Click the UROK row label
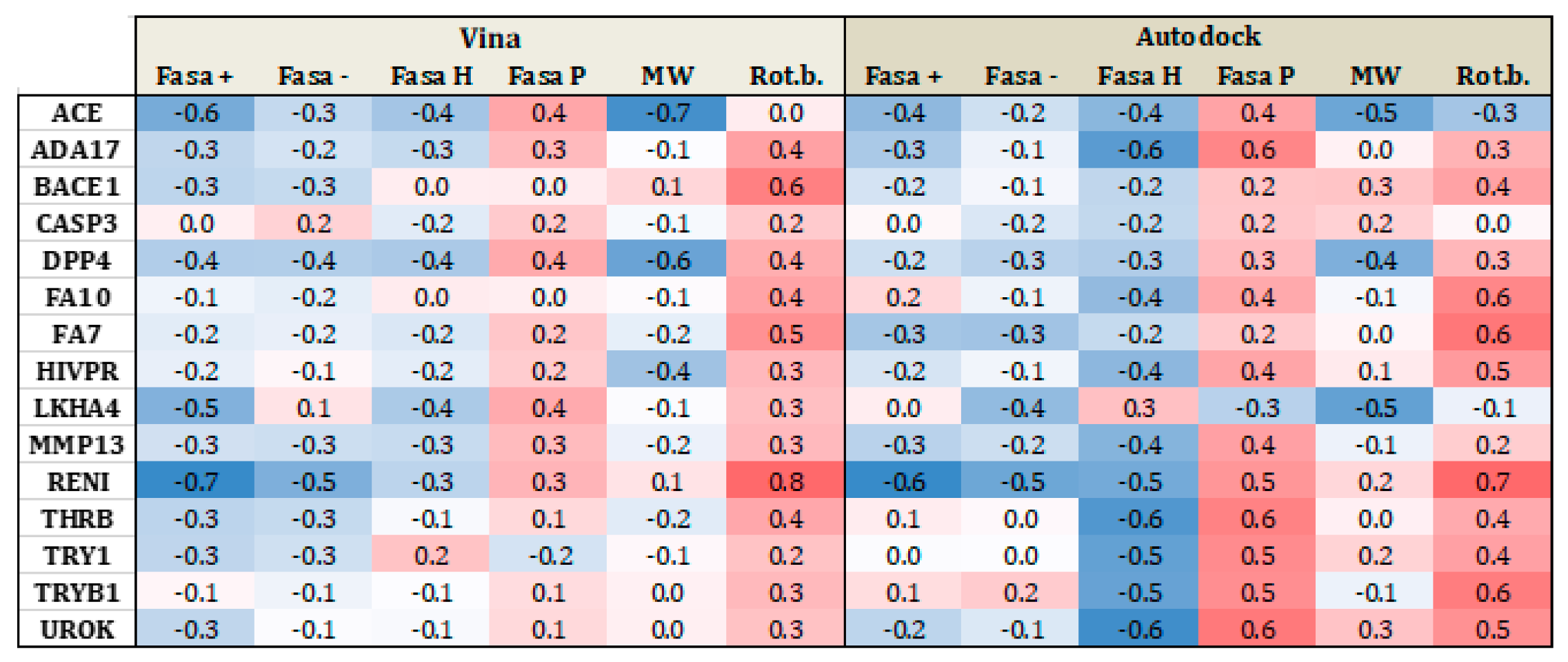The image size is (1568, 662). [x=77, y=629]
